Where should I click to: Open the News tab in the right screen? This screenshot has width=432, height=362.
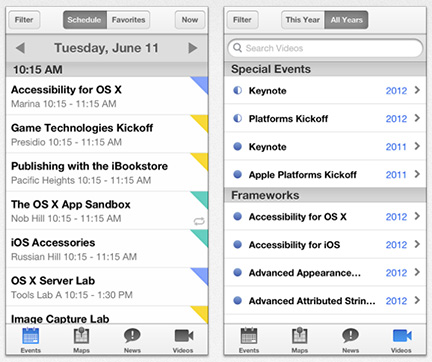click(x=350, y=340)
